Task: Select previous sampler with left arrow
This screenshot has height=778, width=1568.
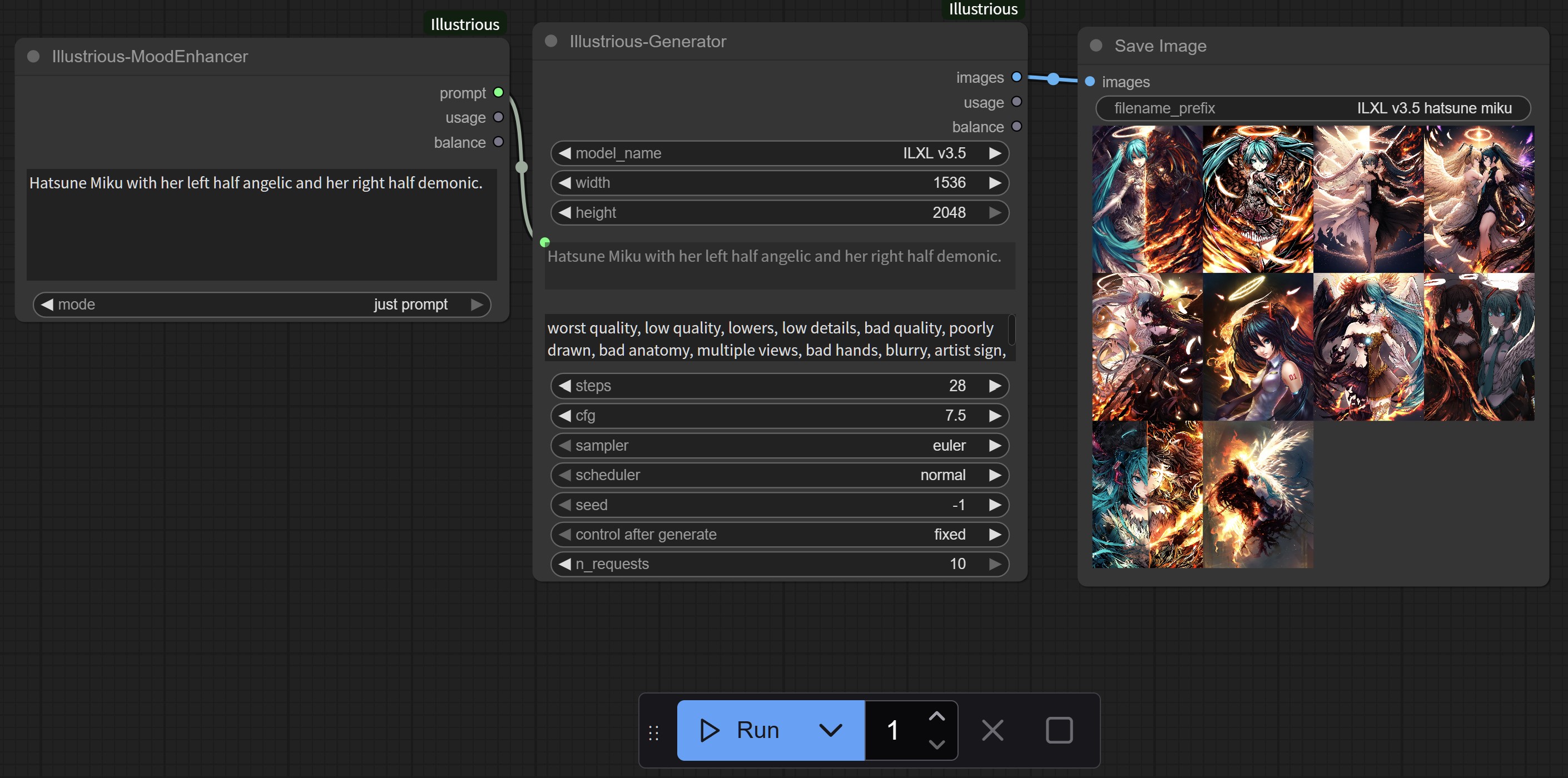Action: [x=565, y=445]
